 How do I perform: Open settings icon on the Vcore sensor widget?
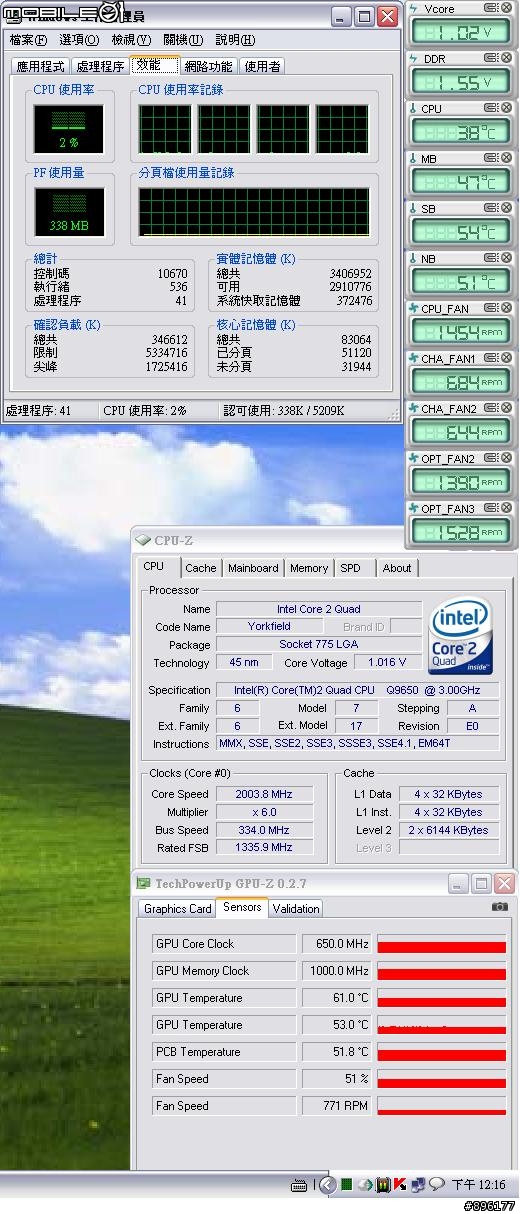pyautogui.click(x=491, y=8)
